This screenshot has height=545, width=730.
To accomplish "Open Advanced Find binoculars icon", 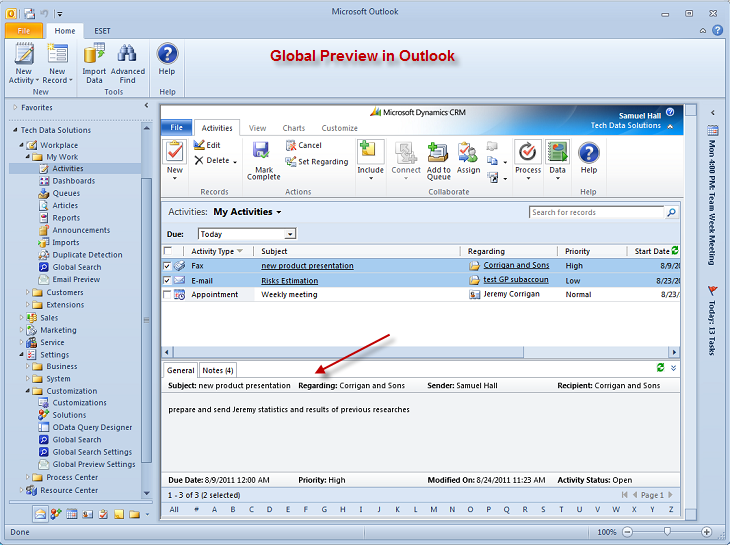I will (127, 53).
